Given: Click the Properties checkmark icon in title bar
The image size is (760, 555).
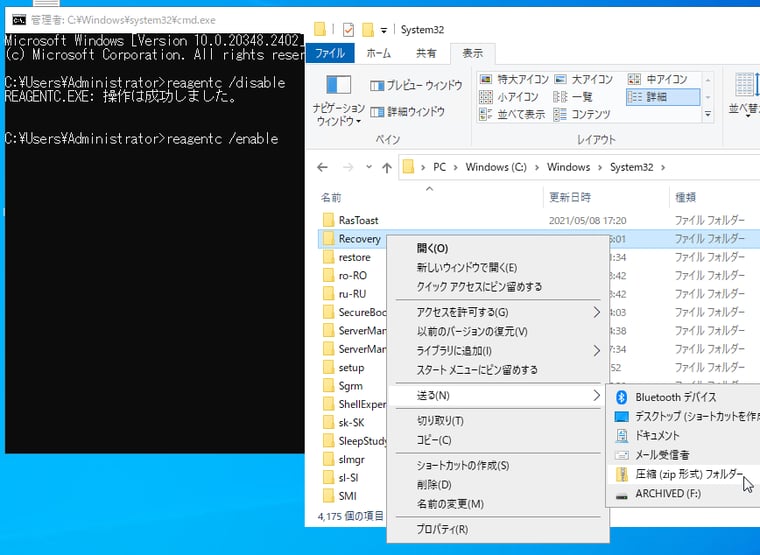Looking at the screenshot, I should point(348,30).
